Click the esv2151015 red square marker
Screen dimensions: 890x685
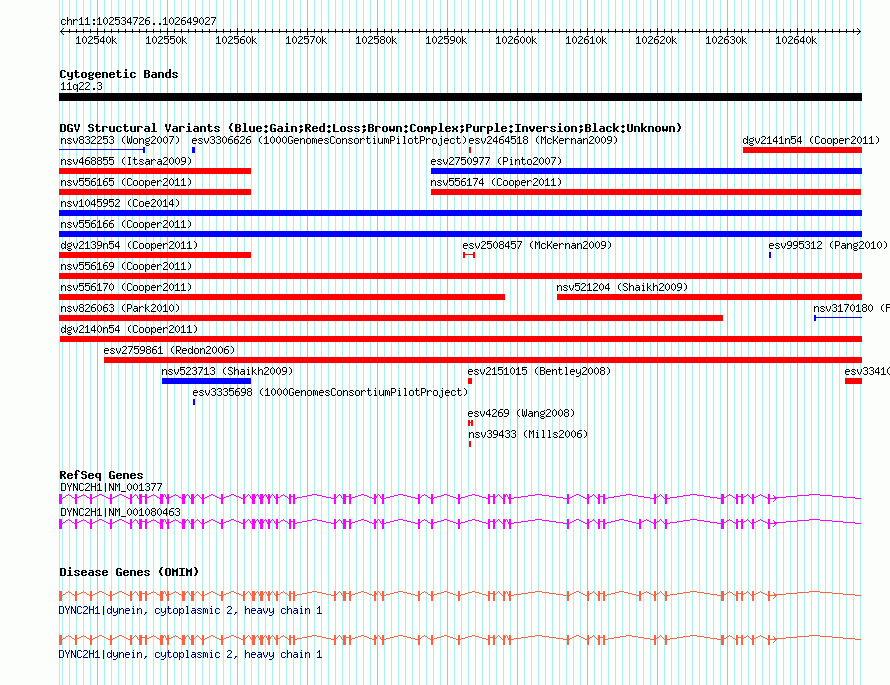coord(470,381)
